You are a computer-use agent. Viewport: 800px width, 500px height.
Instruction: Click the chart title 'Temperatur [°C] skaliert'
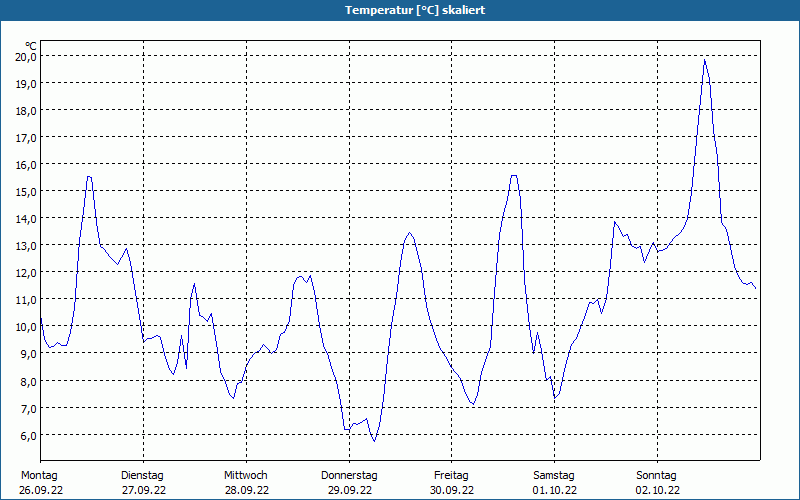(415, 10)
